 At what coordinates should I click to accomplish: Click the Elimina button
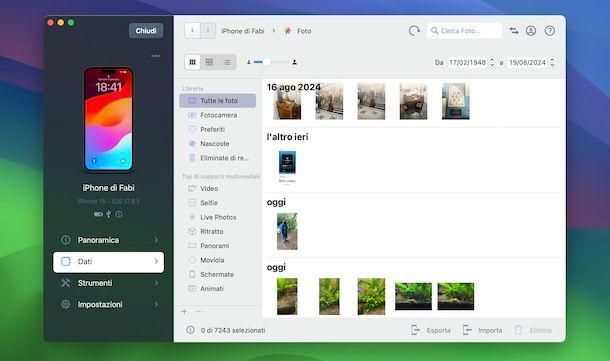pyautogui.click(x=533, y=330)
